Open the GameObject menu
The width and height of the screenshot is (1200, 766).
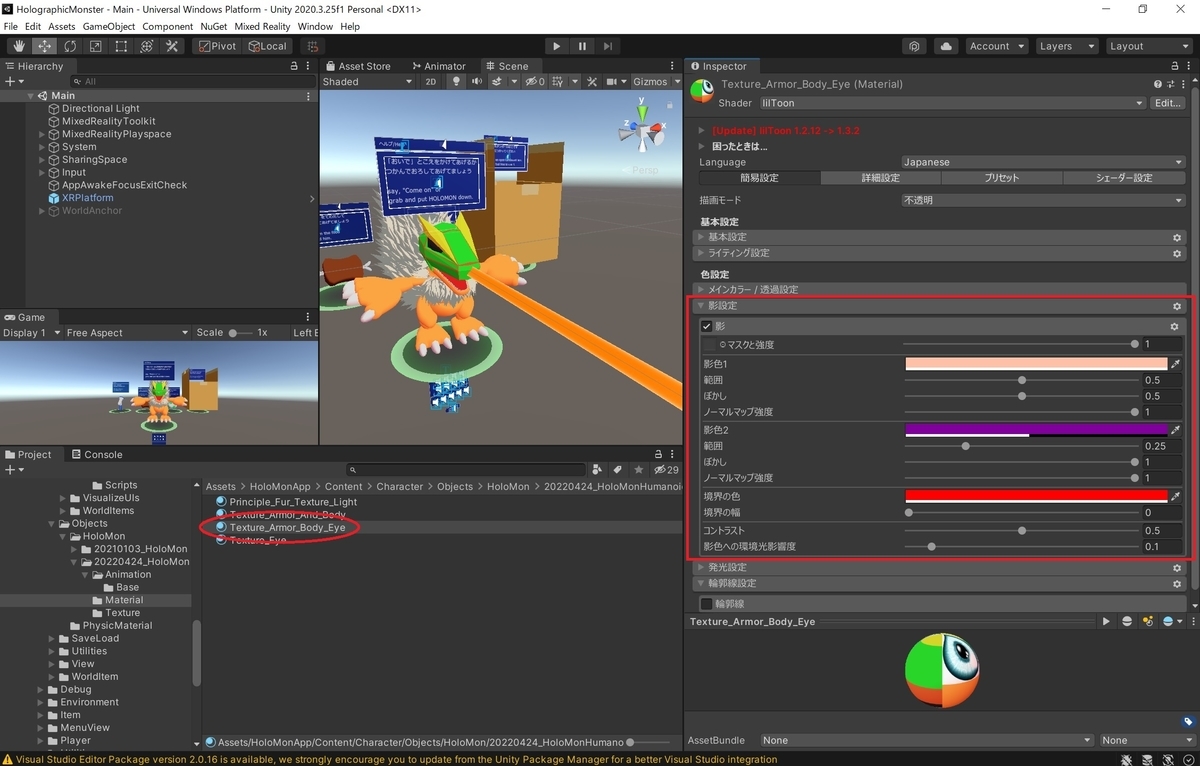click(x=109, y=26)
